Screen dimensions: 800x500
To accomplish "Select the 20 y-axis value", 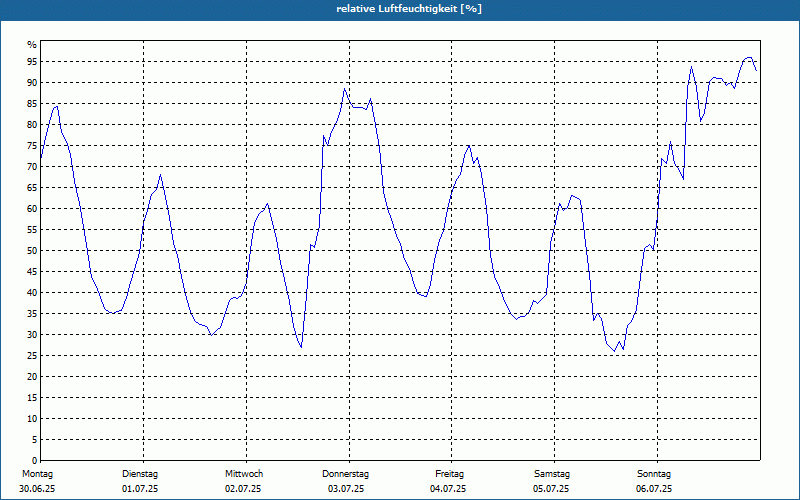I will 32,377.
